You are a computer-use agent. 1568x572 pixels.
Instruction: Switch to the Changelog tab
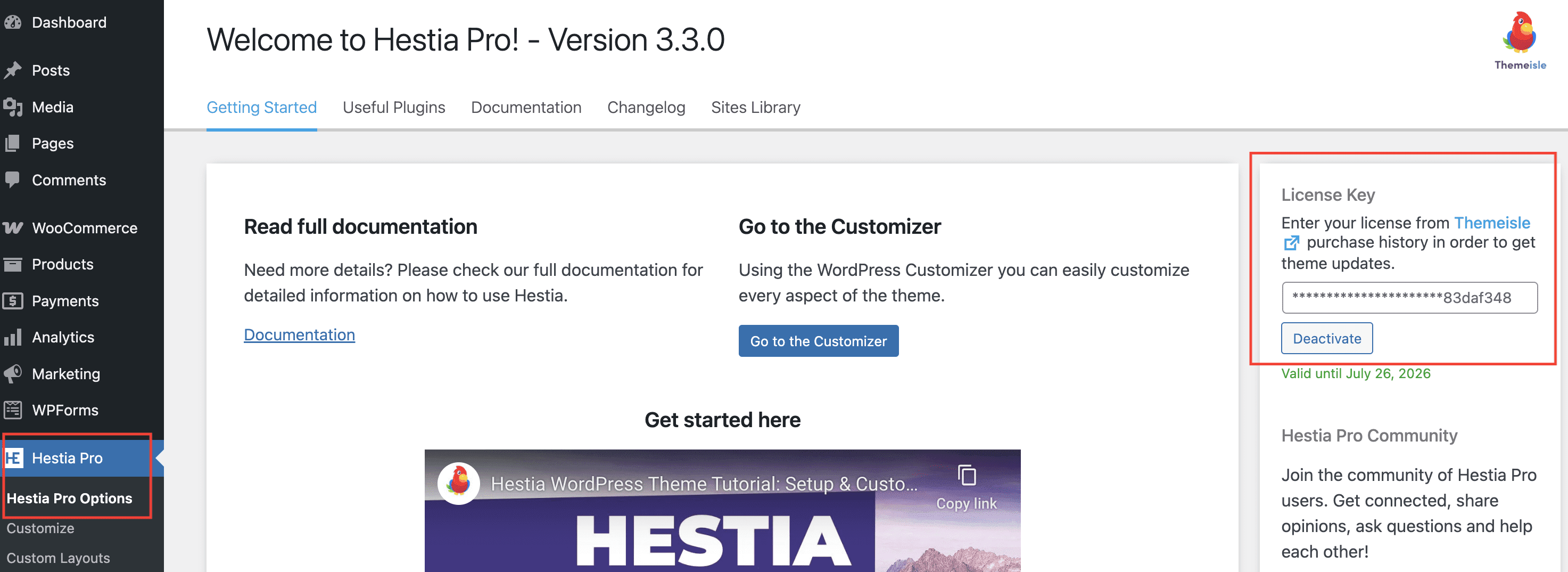coord(645,107)
